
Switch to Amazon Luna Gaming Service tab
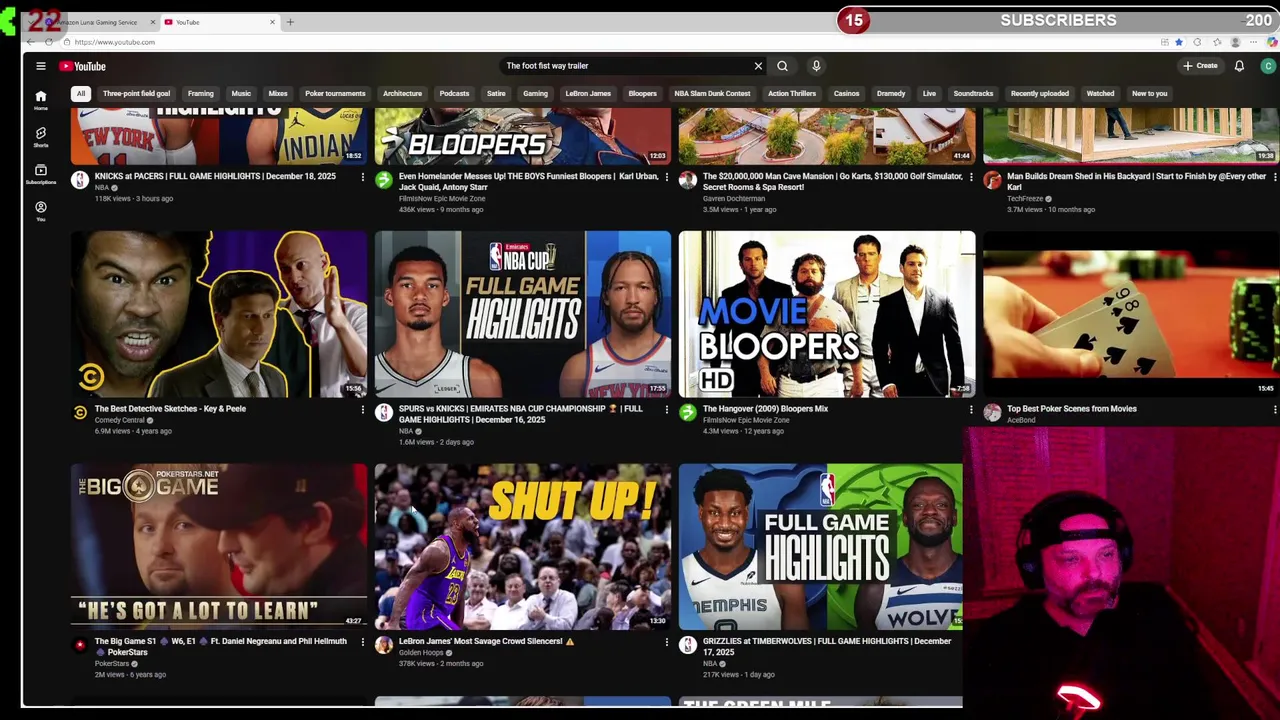point(98,22)
